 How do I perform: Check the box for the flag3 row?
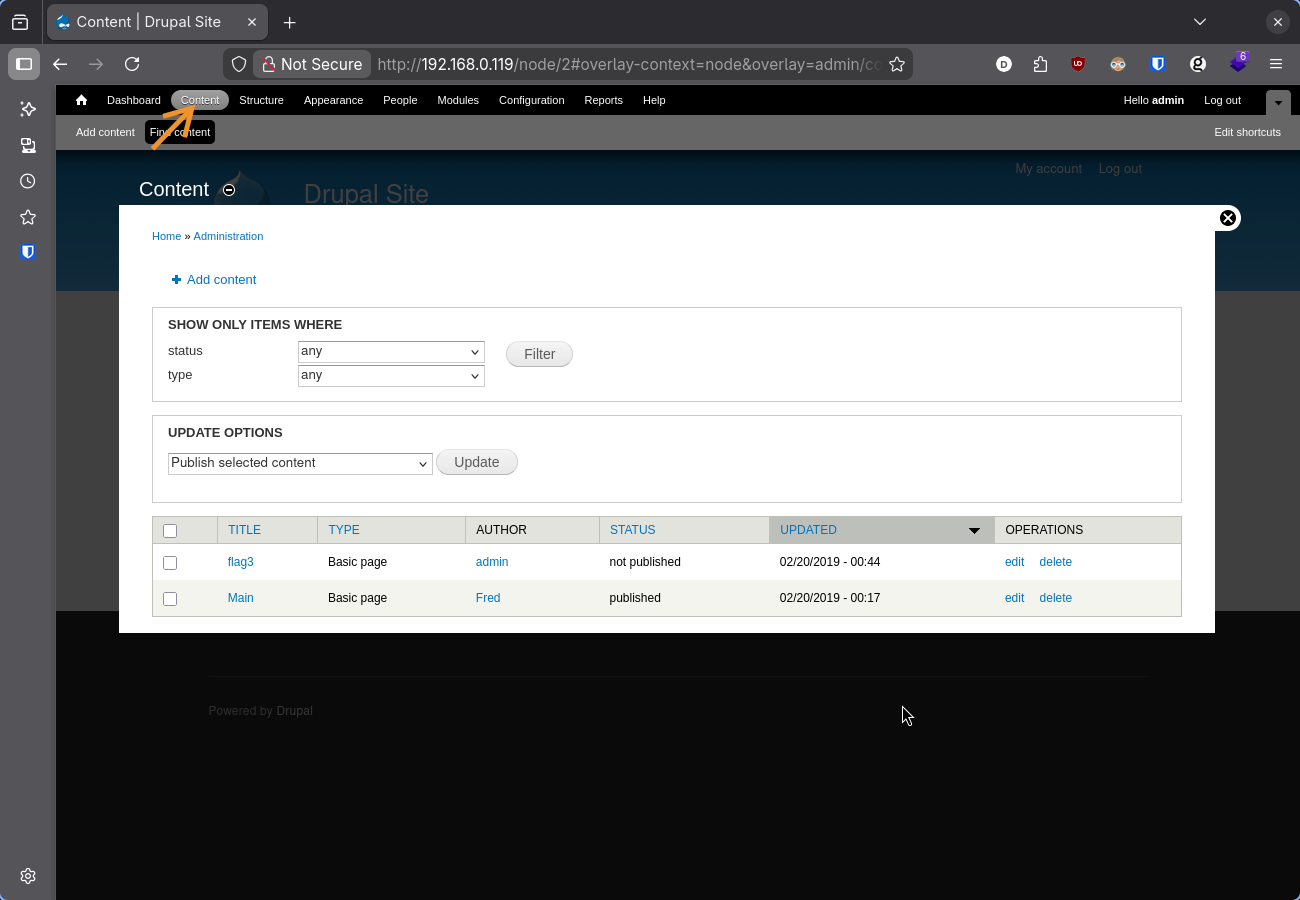(170, 563)
